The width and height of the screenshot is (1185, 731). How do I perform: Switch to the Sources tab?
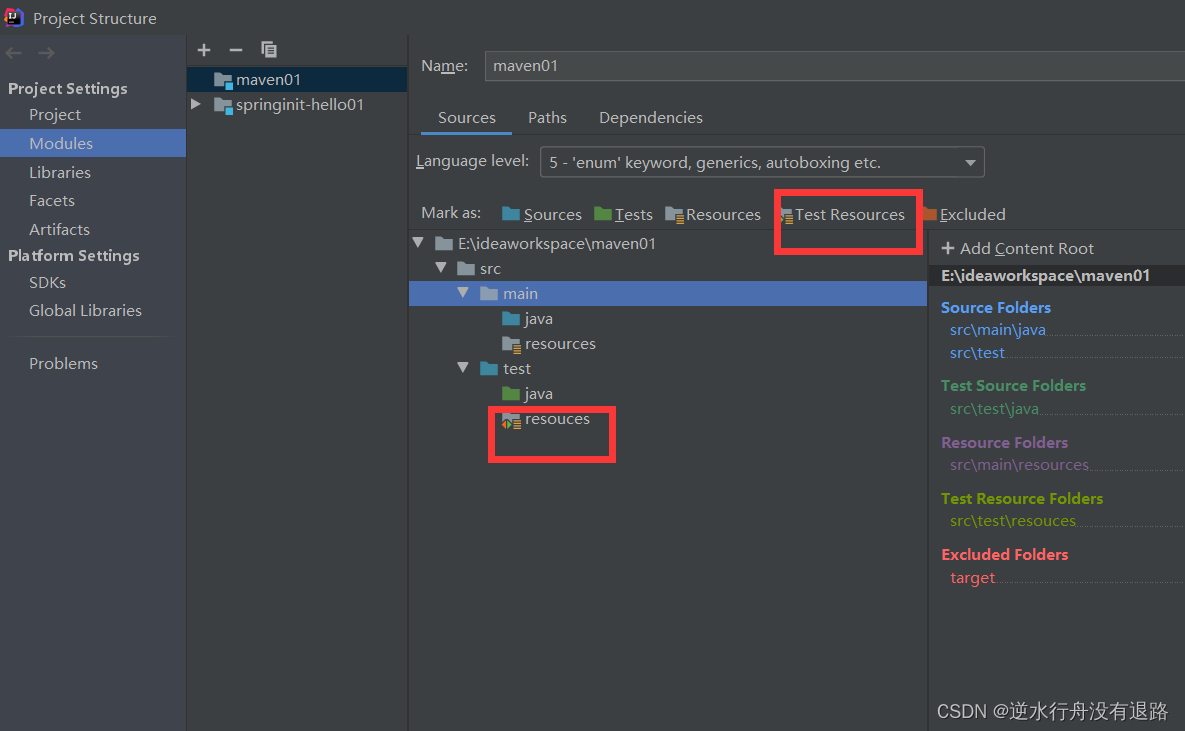click(x=466, y=118)
